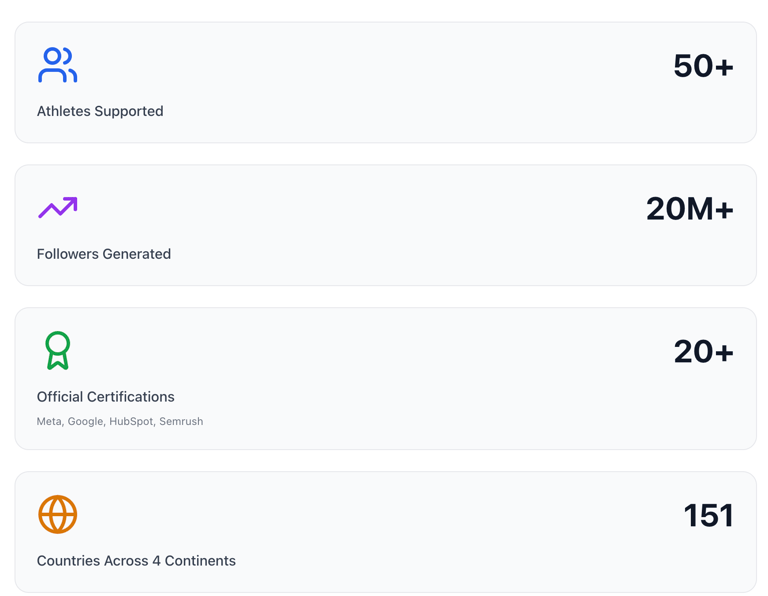Screen dimensions: 768x596
Task: Click the word HubSpot in certifications subtitle
Action: point(131,422)
